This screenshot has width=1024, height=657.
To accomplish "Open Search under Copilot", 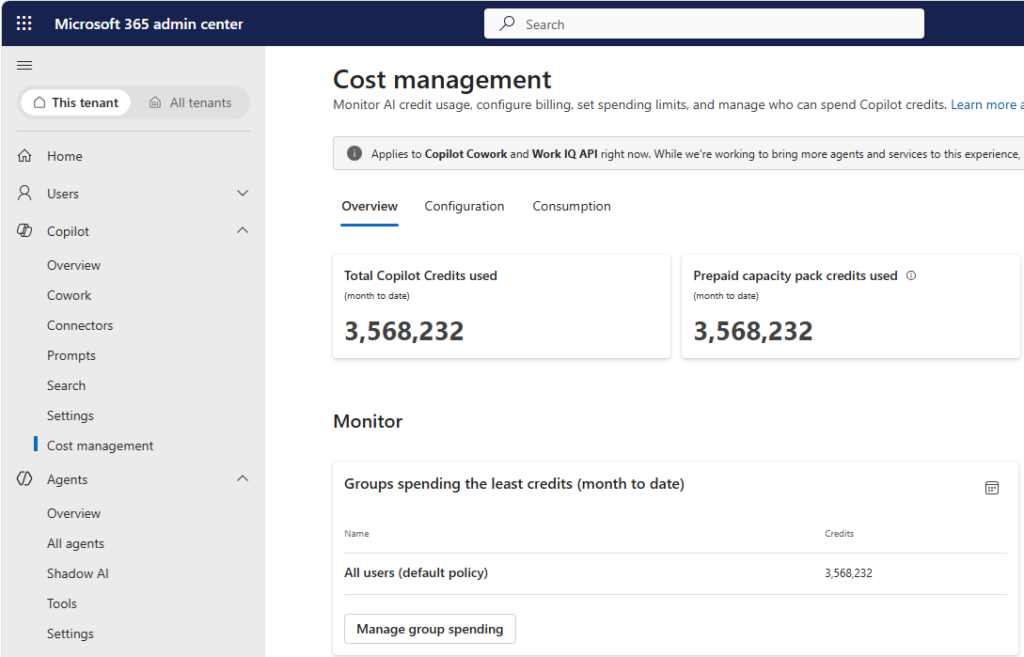I will [x=66, y=385].
